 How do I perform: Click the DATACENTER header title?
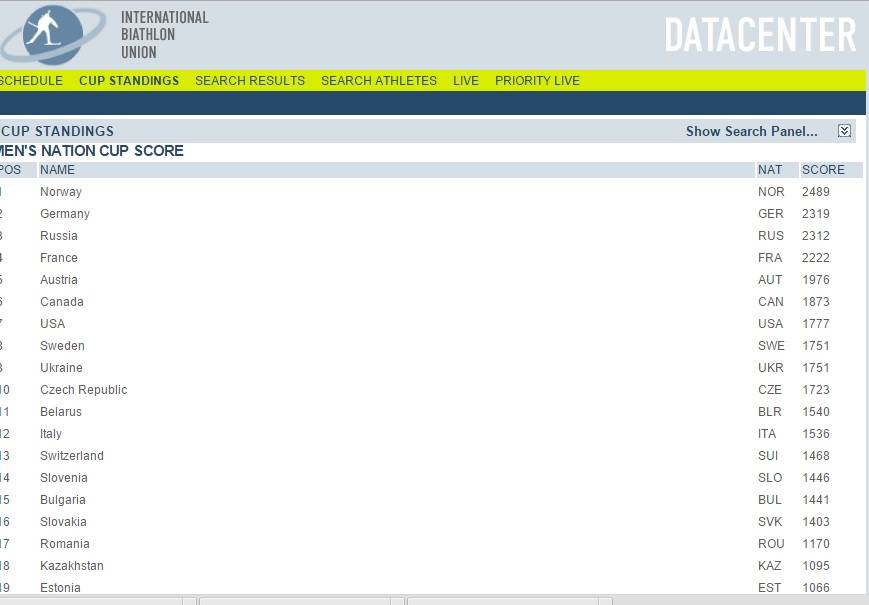click(x=760, y=35)
